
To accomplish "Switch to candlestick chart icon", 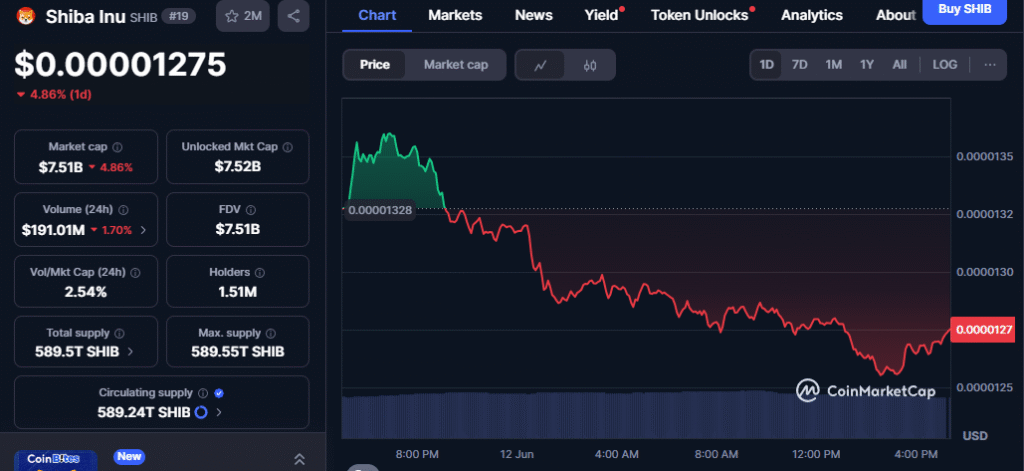I will 590,65.
